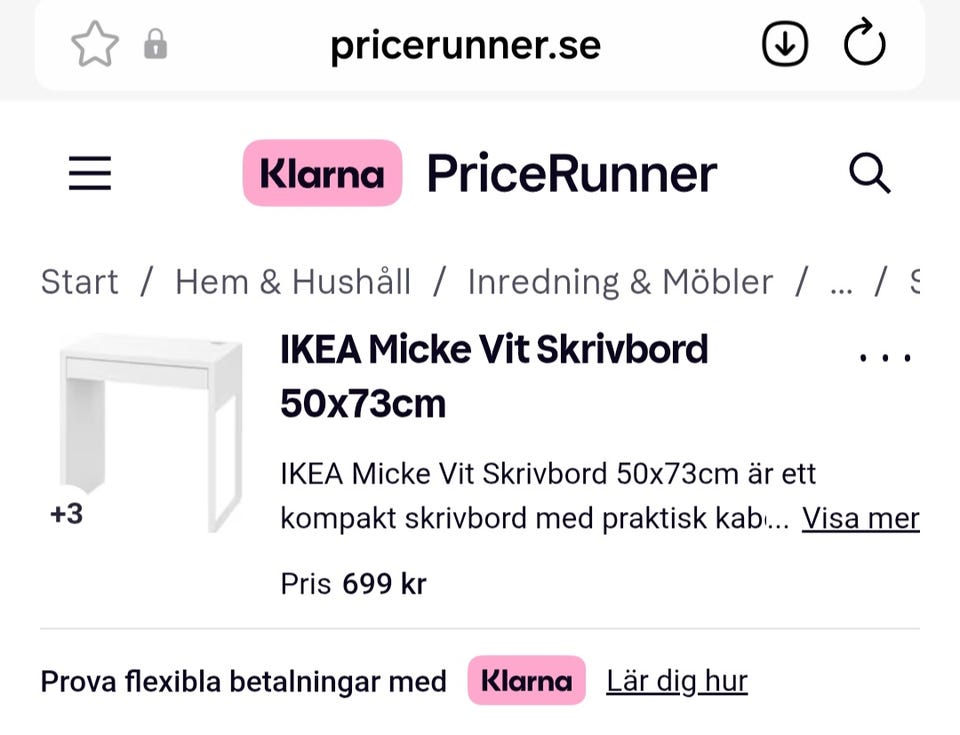Open the Inredning & Möbler breadcrumb
The image size is (960, 735).
tap(620, 282)
